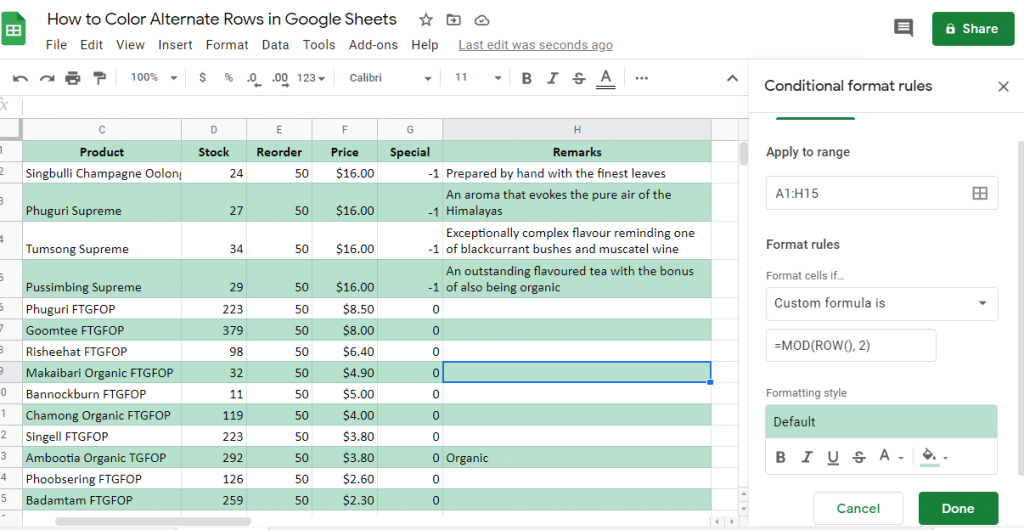Open the select data range grid icon
This screenshot has width=1024, height=530.
tap(980, 193)
